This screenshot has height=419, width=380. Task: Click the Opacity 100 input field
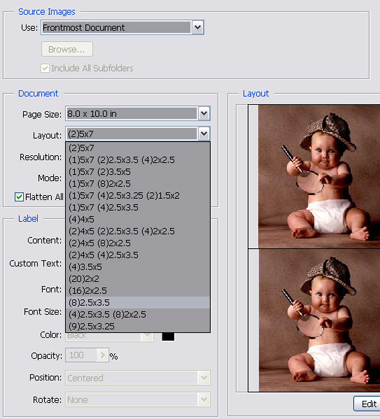click(81, 355)
